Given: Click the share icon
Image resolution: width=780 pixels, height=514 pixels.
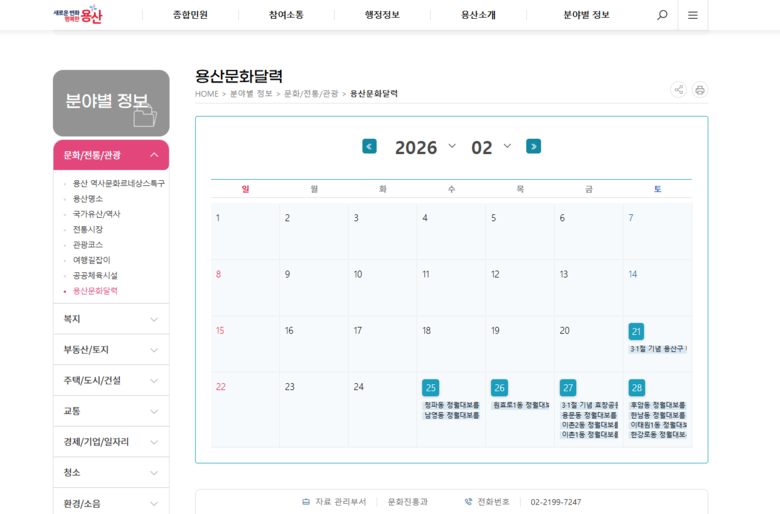Looking at the screenshot, I should 679,90.
